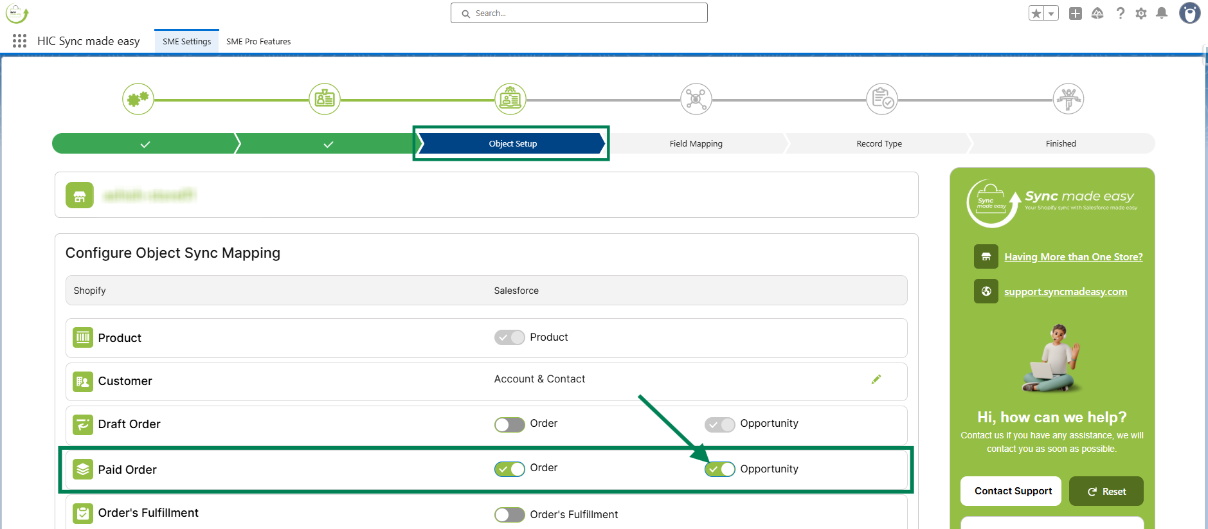Enable Order's Fulfillment toggle
Image resolution: width=1208 pixels, height=529 pixels.
[x=509, y=514]
